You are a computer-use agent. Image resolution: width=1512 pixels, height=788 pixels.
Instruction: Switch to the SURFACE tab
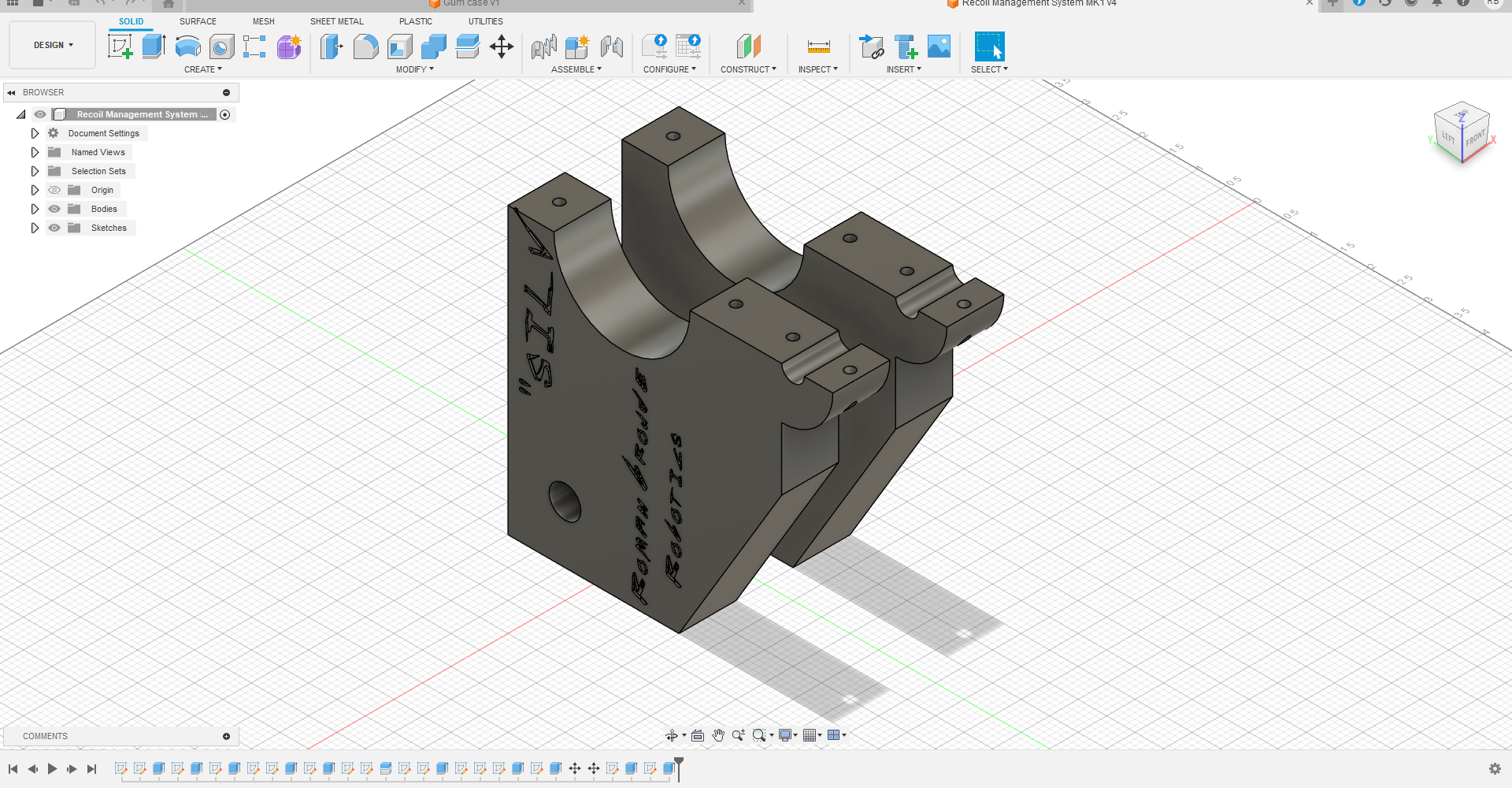point(198,21)
